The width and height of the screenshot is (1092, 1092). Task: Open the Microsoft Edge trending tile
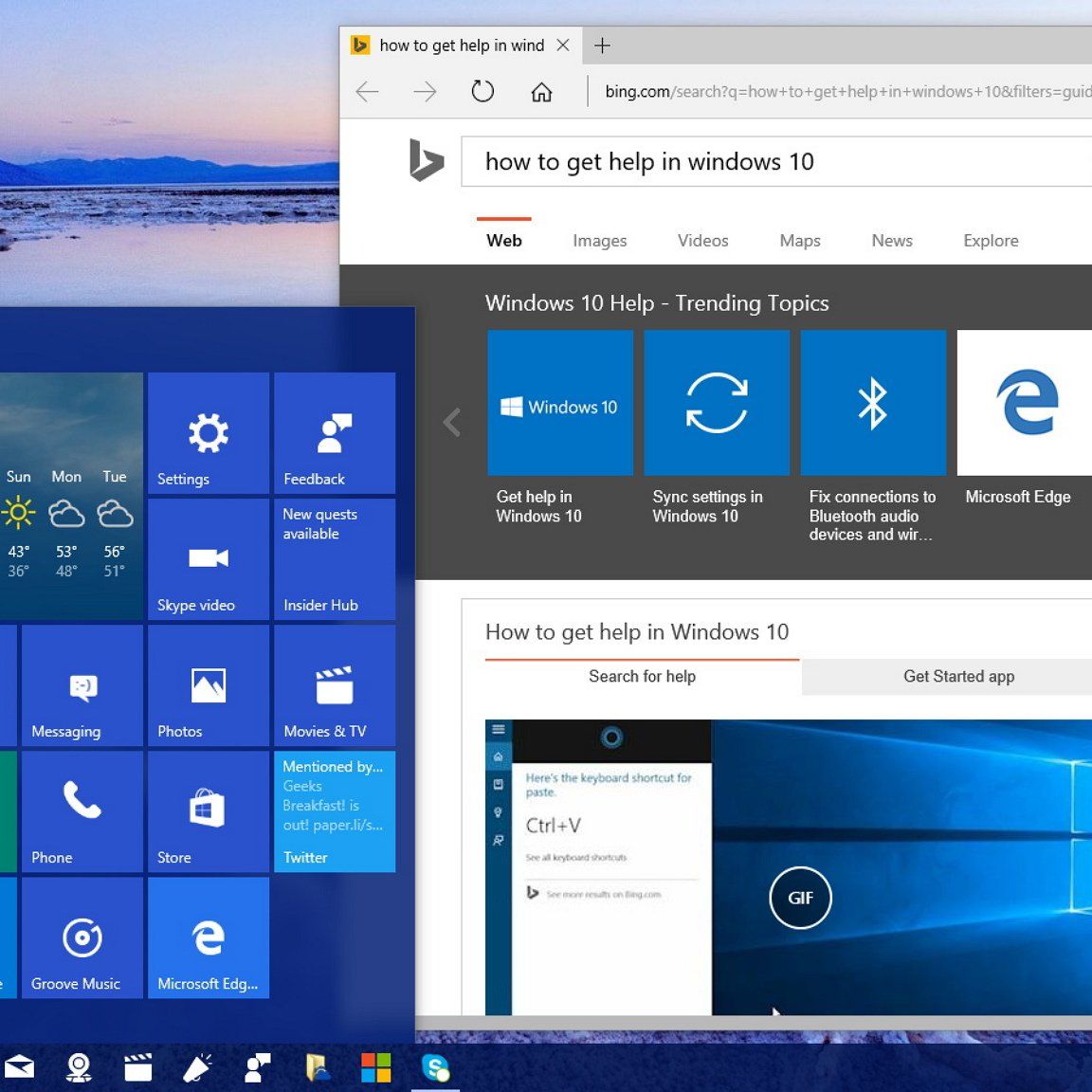pyautogui.click(x=1025, y=403)
